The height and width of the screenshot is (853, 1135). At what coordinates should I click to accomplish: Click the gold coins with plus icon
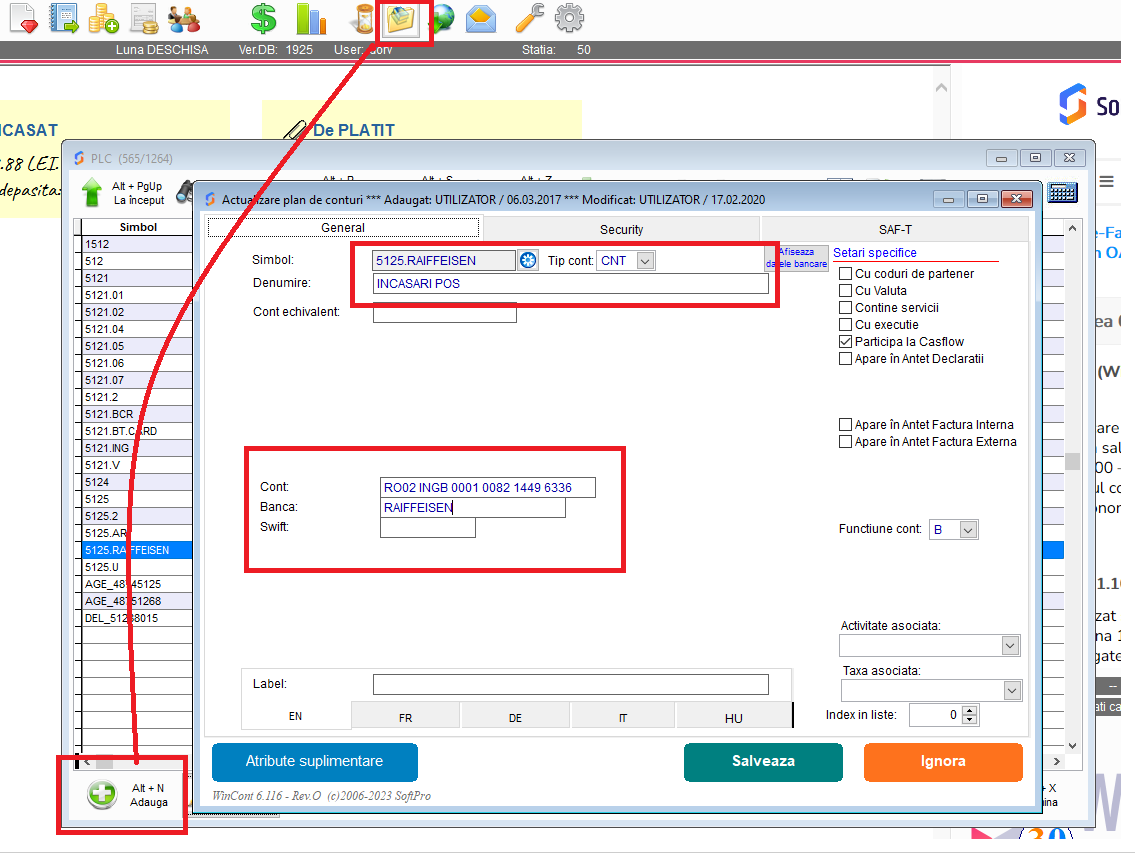pyautogui.click(x=103, y=18)
